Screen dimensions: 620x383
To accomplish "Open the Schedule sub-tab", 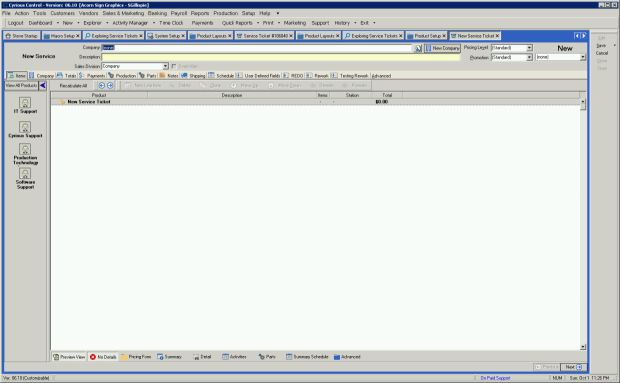I will tap(221, 75).
